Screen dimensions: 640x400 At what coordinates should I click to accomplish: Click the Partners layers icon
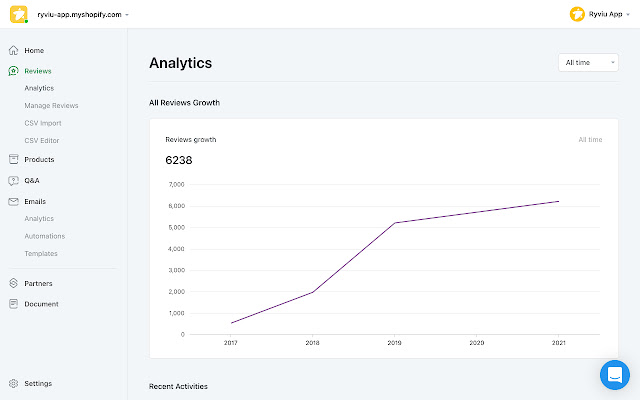pyautogui.click(x=13, y=283)
